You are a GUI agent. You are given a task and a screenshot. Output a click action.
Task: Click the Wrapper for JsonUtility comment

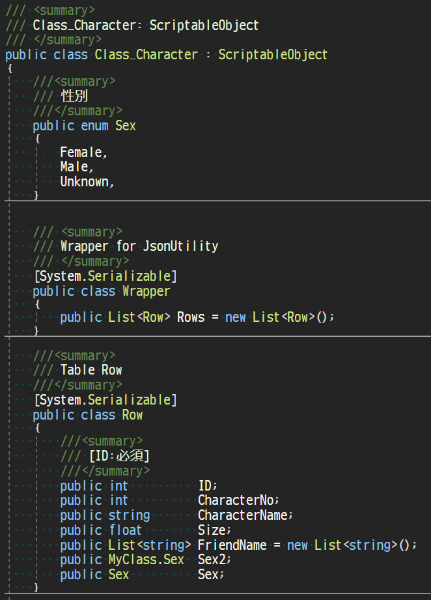(139, 246)
